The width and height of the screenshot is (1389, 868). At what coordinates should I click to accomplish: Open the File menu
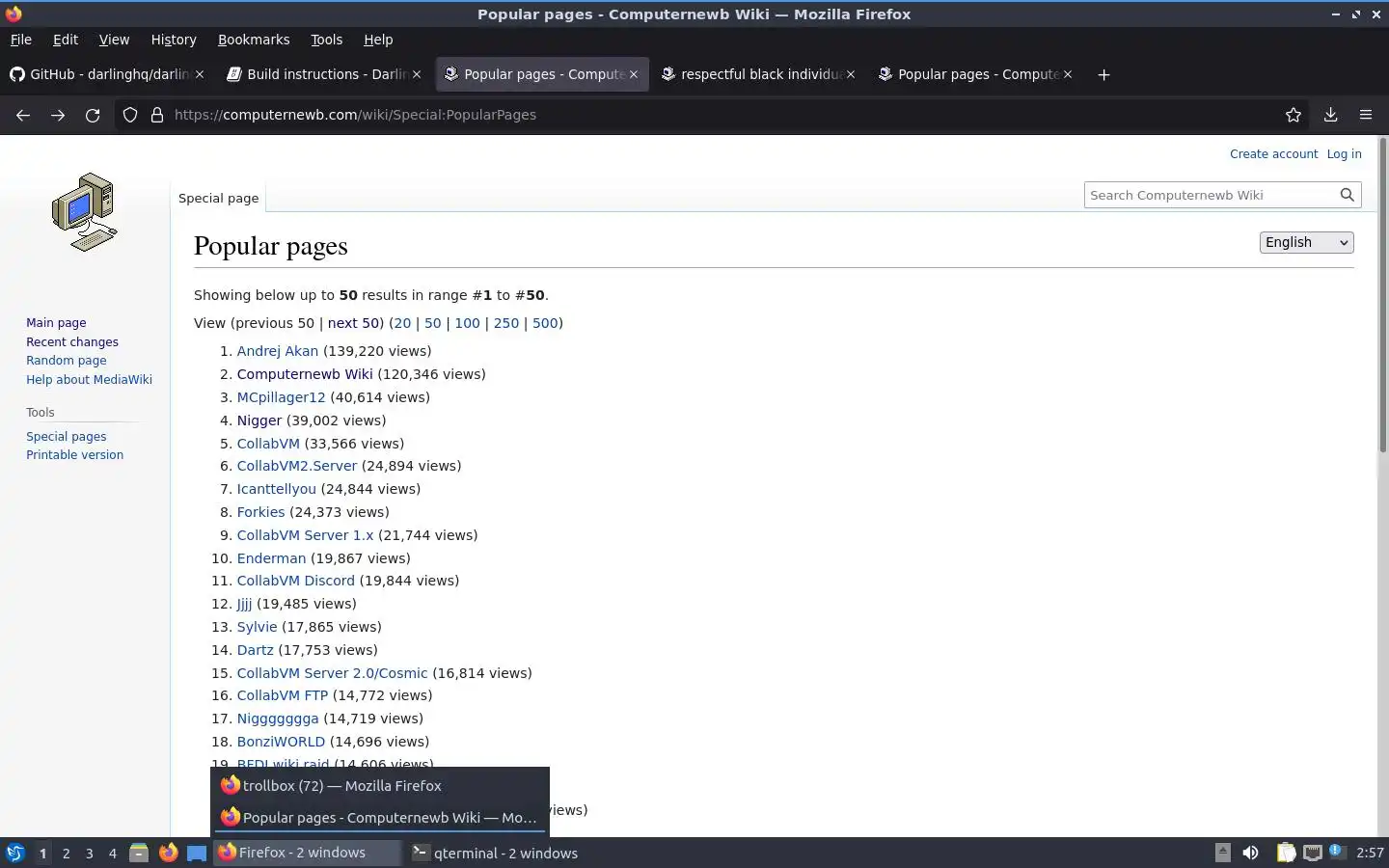pyautogui.click(x=20, y=40)
